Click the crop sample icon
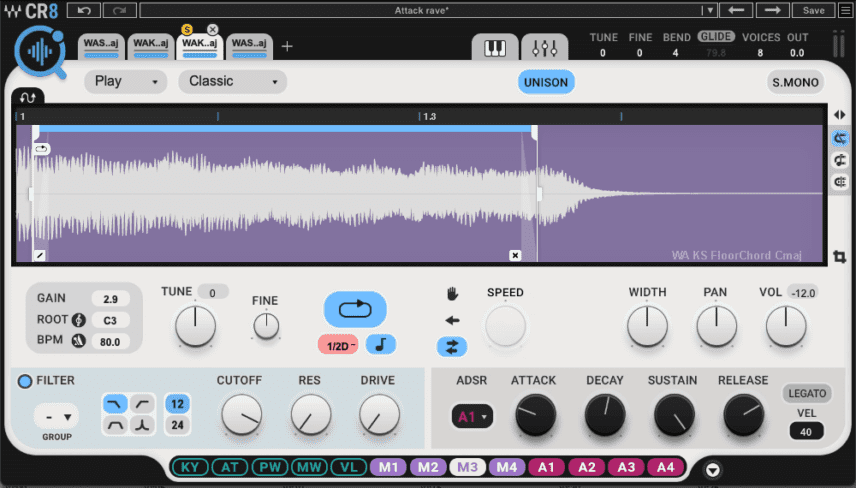The width and height of the screenshot is (856, 488). (840, 257)
